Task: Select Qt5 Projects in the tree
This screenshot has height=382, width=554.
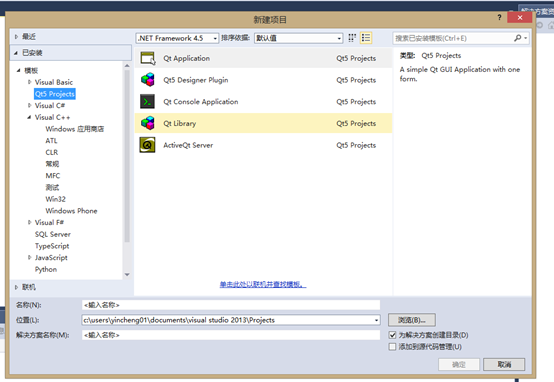Action: pyautogui.click(x=55, y=94)
